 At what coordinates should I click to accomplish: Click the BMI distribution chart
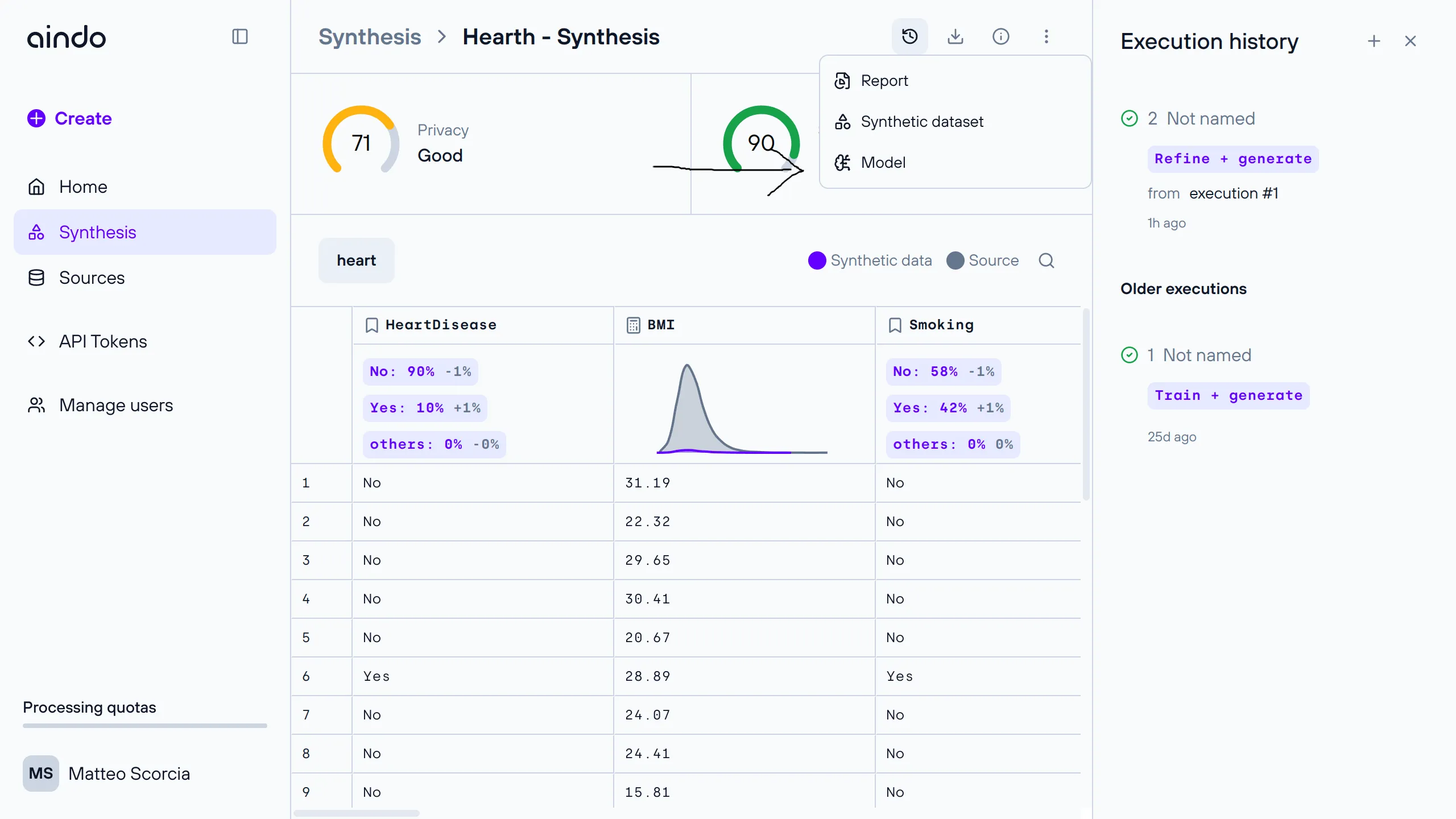(x=742, y=408)
